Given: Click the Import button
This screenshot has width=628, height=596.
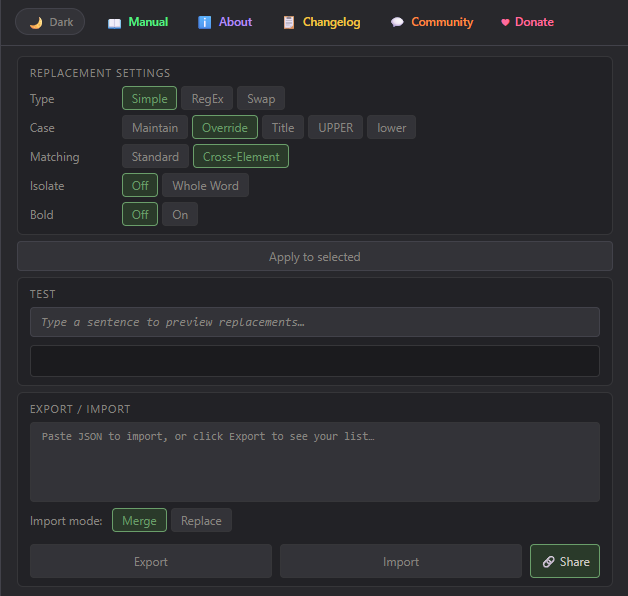Looking at the screenshot, I should tap(401, 561).
